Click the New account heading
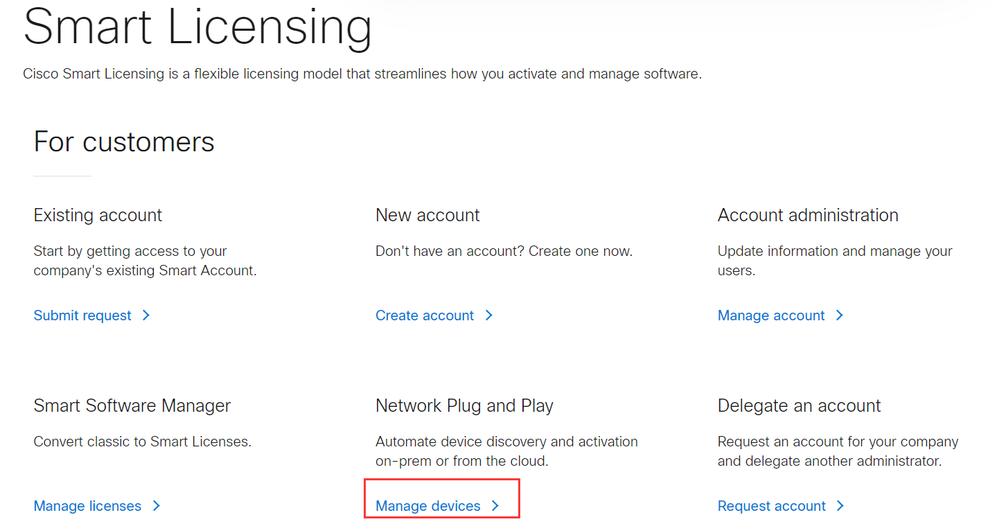This screenshot has height=527, width=999. pos(428,215)
